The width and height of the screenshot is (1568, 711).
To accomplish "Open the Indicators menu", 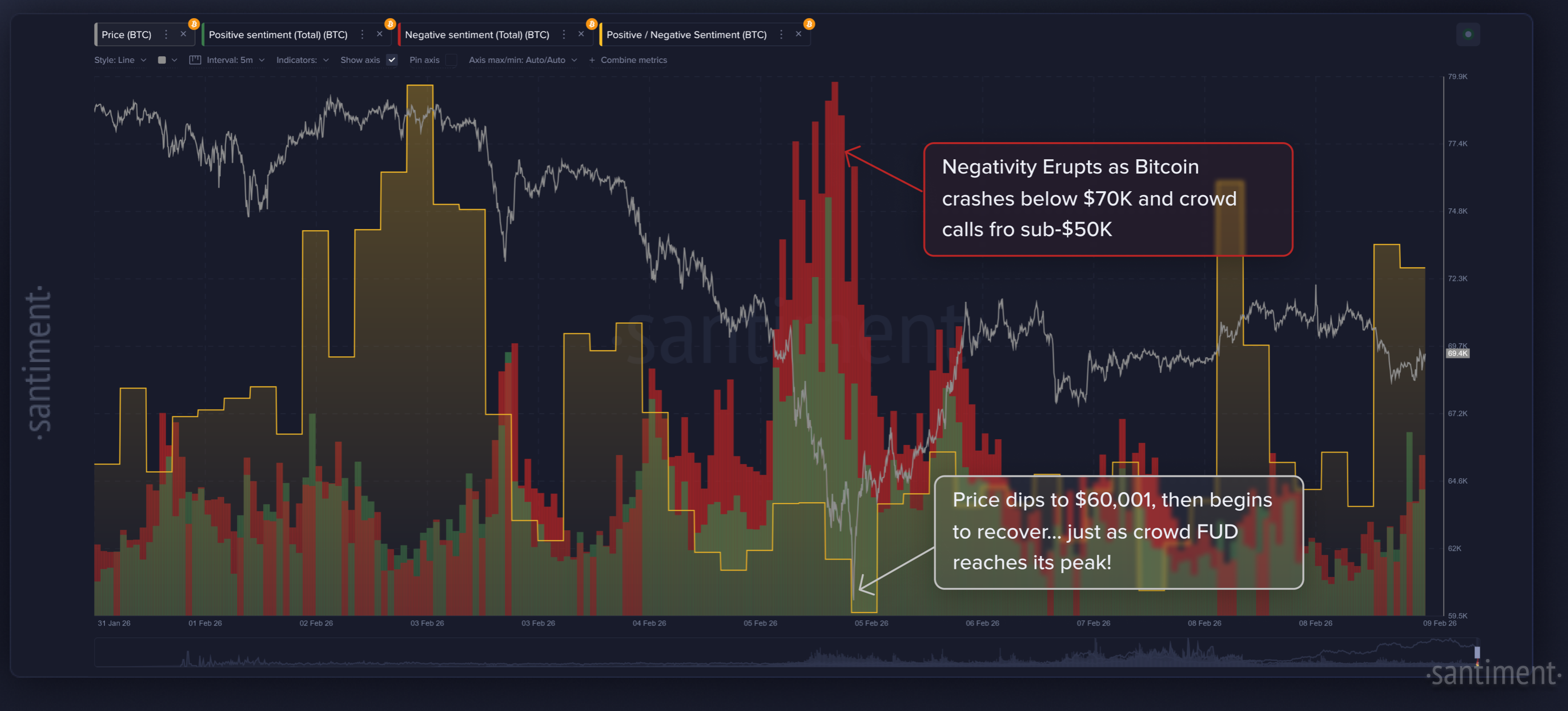I will point(301,60).
